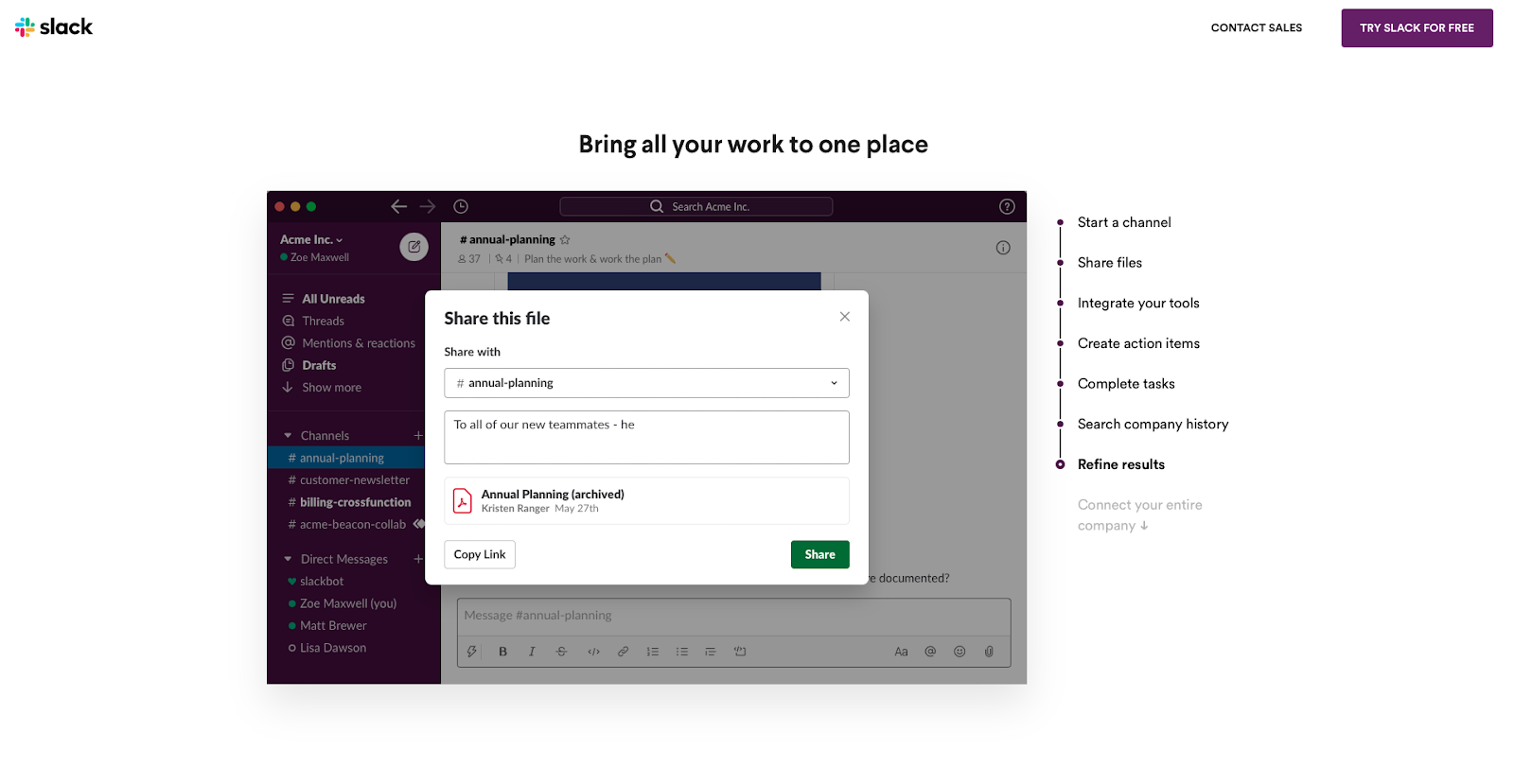Click Try Slack For Free button
This screenshot has height=784, width=1514.
[1417, 28]
